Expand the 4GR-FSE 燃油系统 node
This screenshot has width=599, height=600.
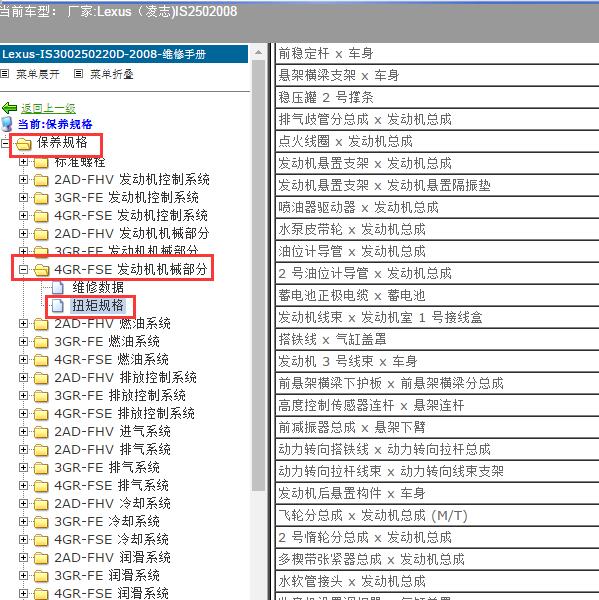coord(23,359)
